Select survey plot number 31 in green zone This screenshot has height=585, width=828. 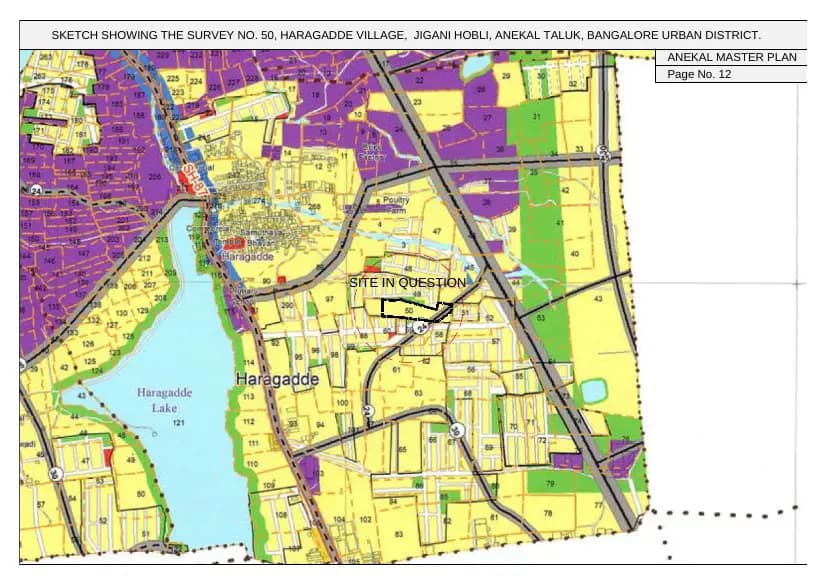(x=537, y=116)
